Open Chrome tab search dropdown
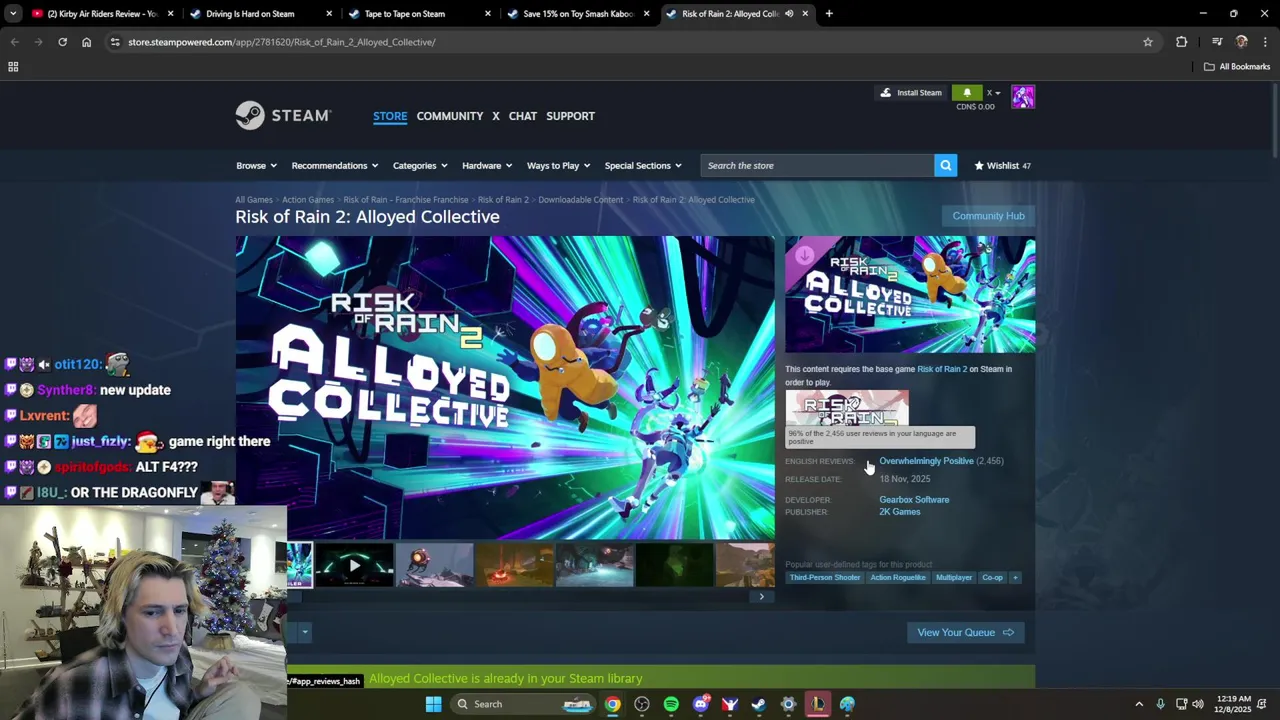 (x=13, y=14)
